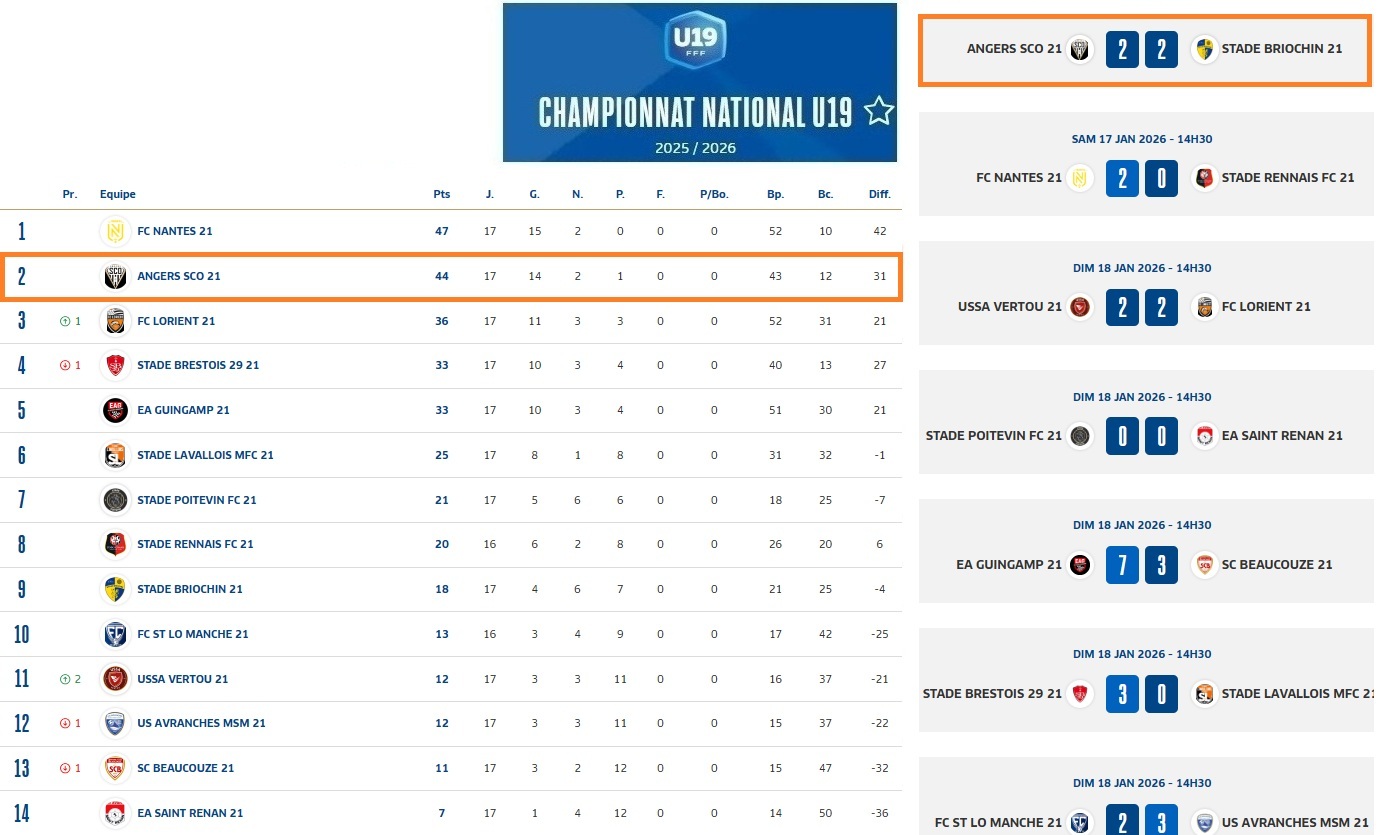Screen dimensions: 1383x835
Task: Click the SC Beaucouze crest in standings
Action: [116, 768]
